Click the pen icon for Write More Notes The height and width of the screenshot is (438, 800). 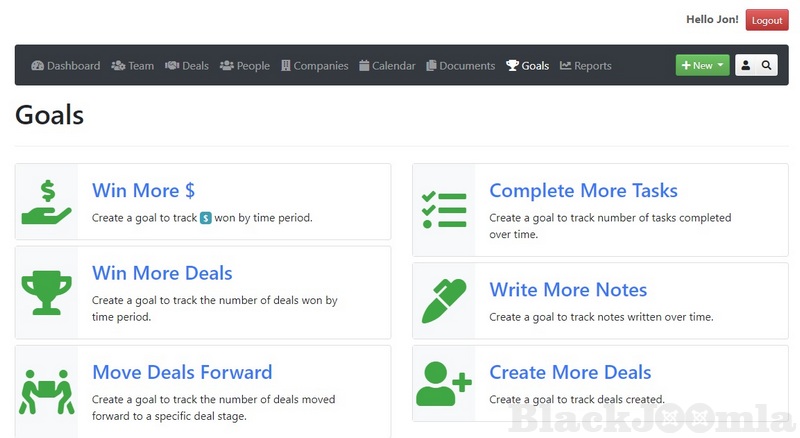point(444,300)
